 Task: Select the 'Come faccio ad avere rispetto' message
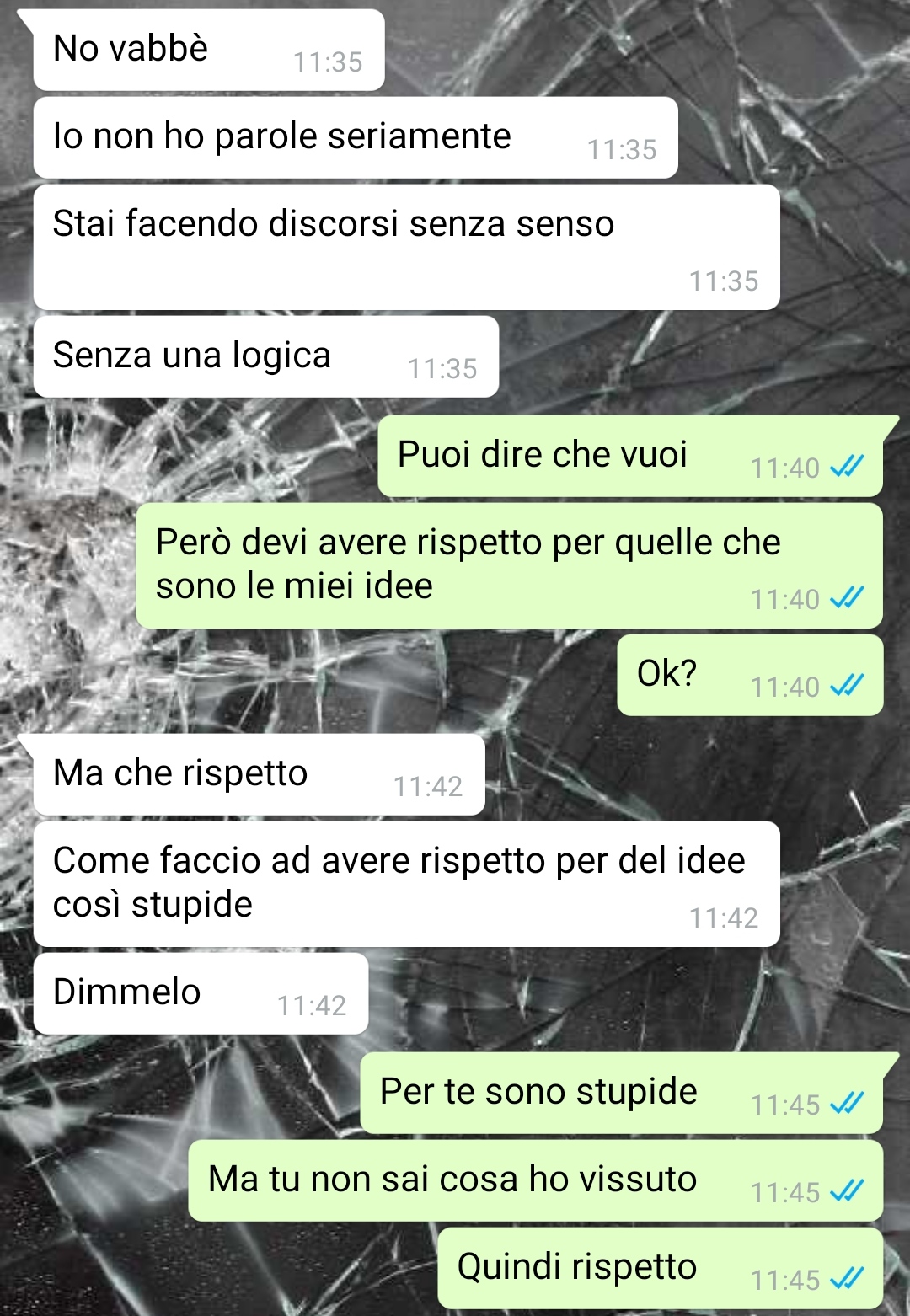406,884
